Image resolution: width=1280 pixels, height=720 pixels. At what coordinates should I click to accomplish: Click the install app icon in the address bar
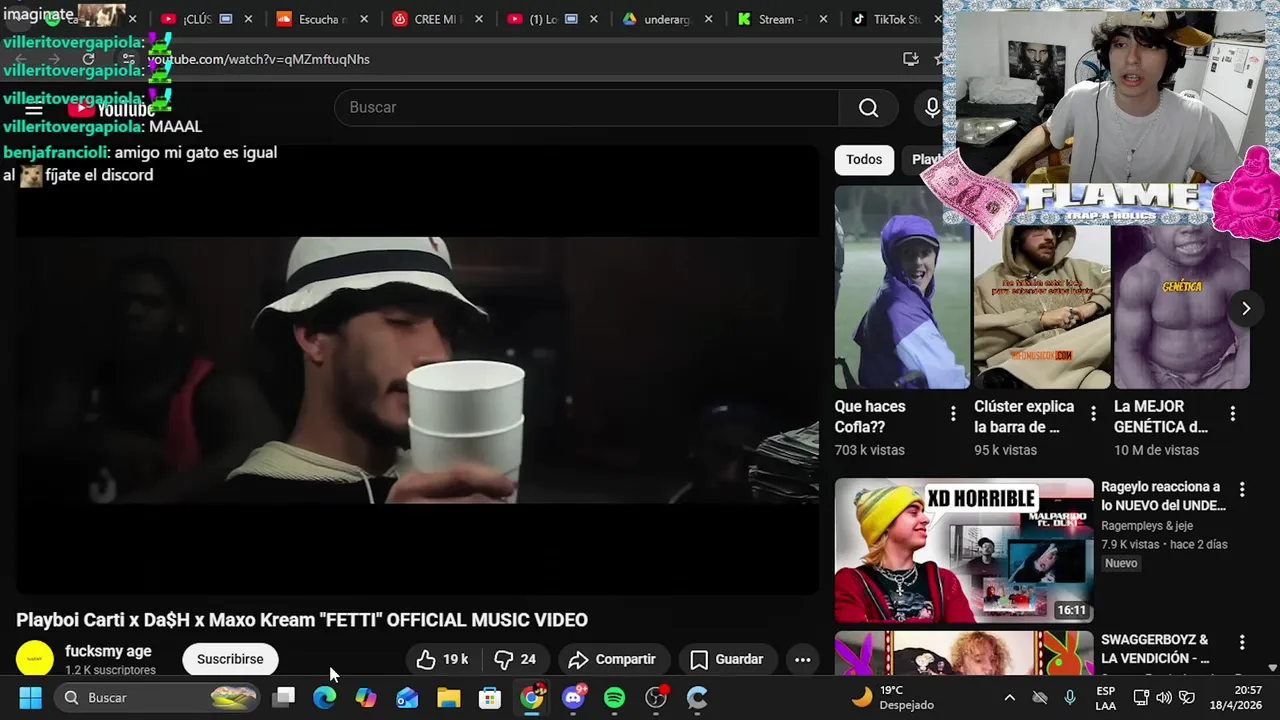[x=910, y=59]
